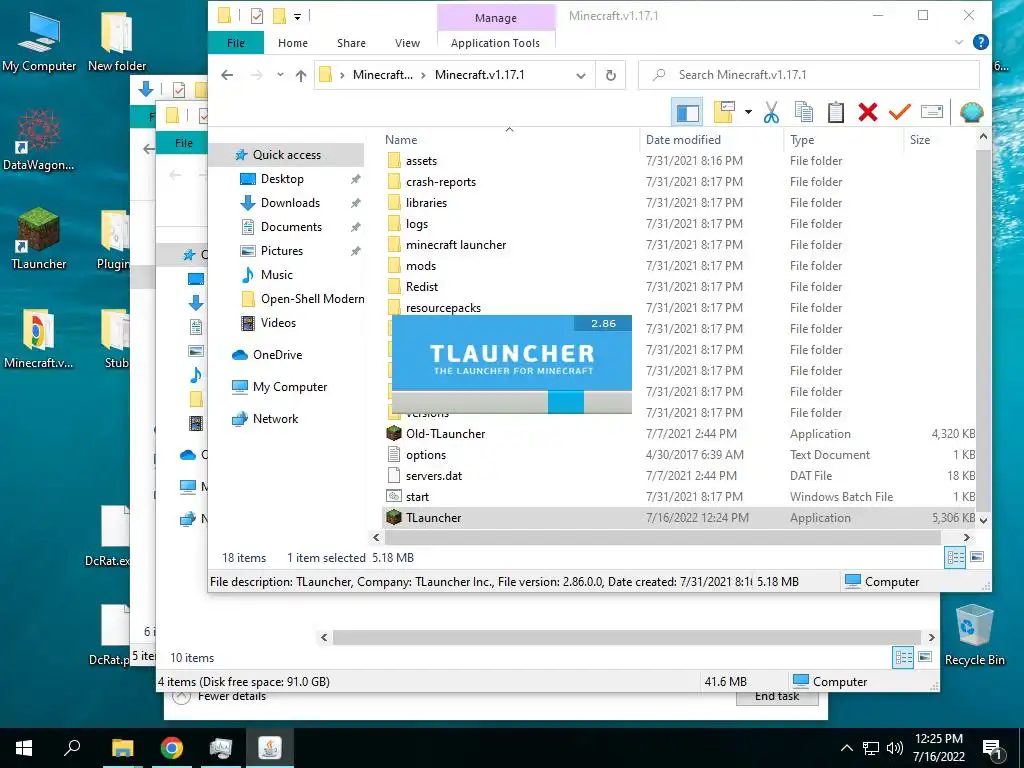Expand the ribbon with chevron

click(x=959, y=42)
